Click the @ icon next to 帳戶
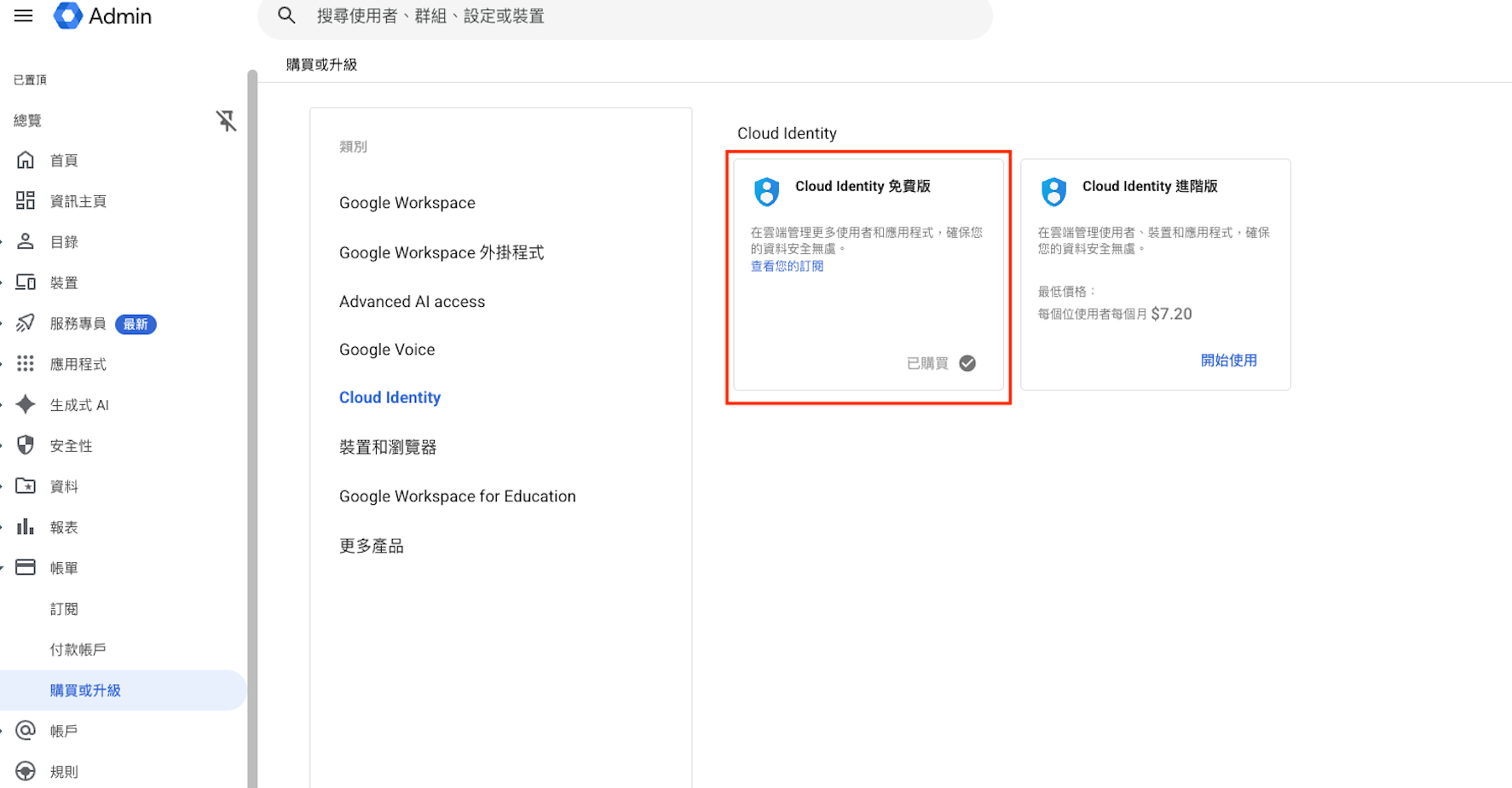Screen dimensions: 1512x788 pyautogui.click(x=26, y=730)
